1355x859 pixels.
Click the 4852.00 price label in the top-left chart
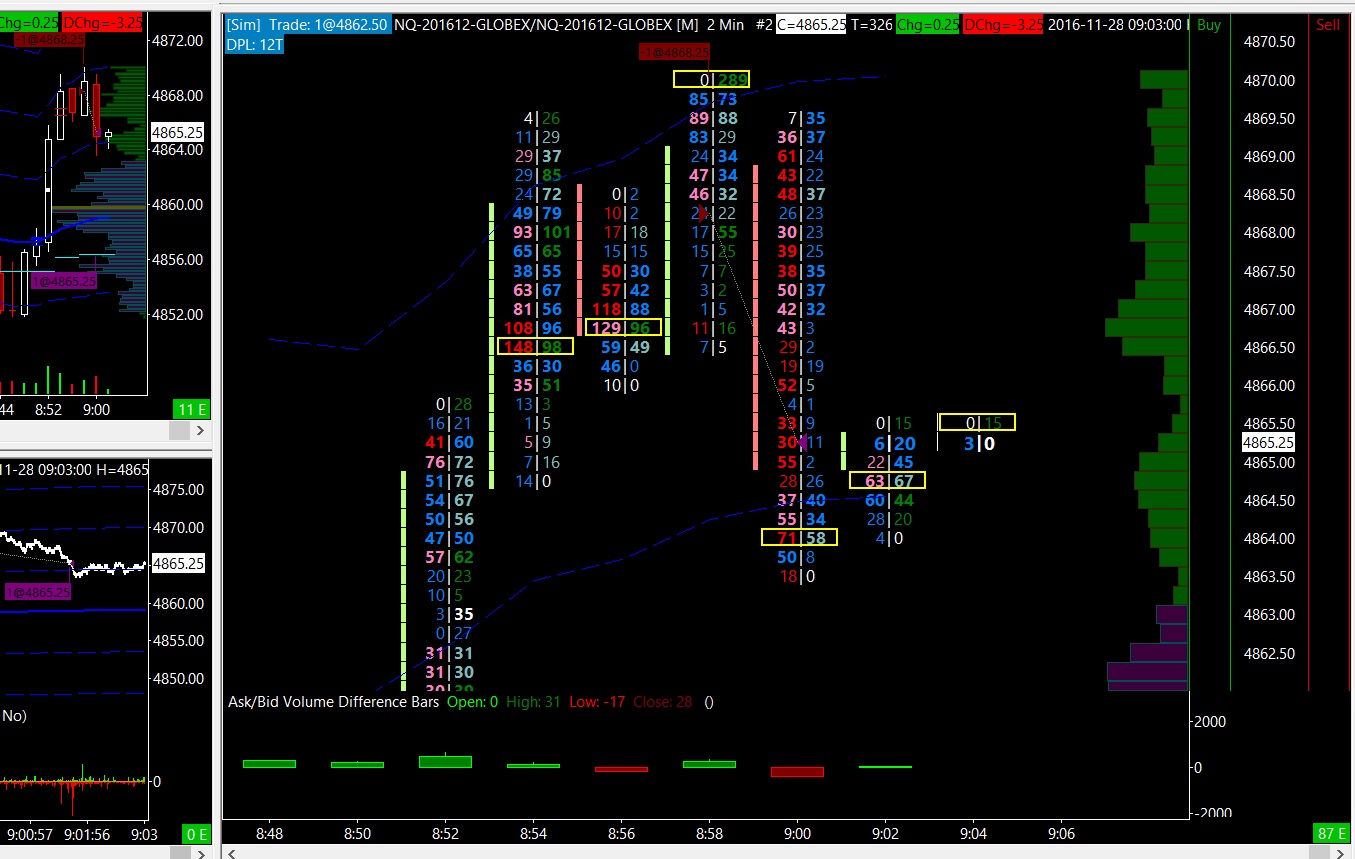180,315
